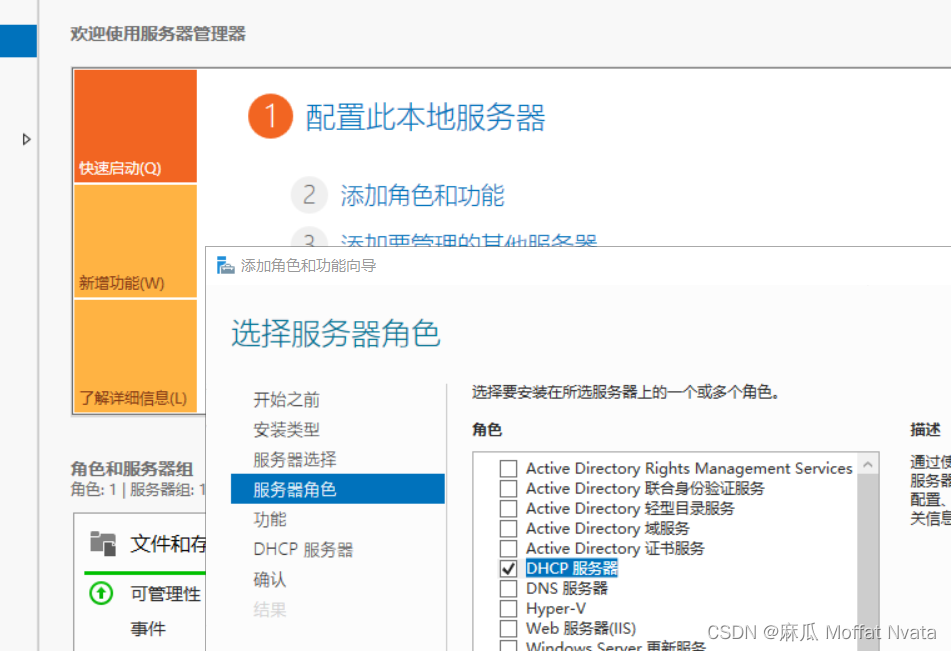Select Active Directory 域服务 role label
The width and height of the screenshot is (951, 651).
click(608, 528)
